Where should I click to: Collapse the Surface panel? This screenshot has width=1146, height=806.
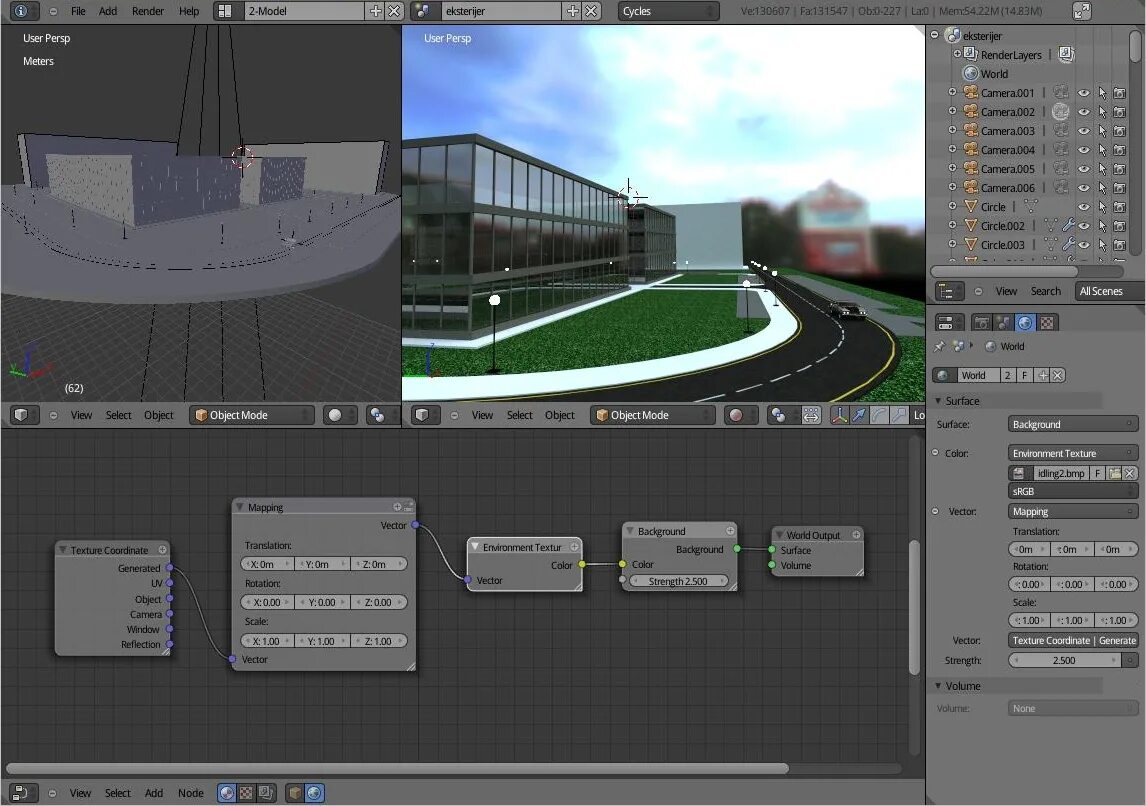point(938,400)
